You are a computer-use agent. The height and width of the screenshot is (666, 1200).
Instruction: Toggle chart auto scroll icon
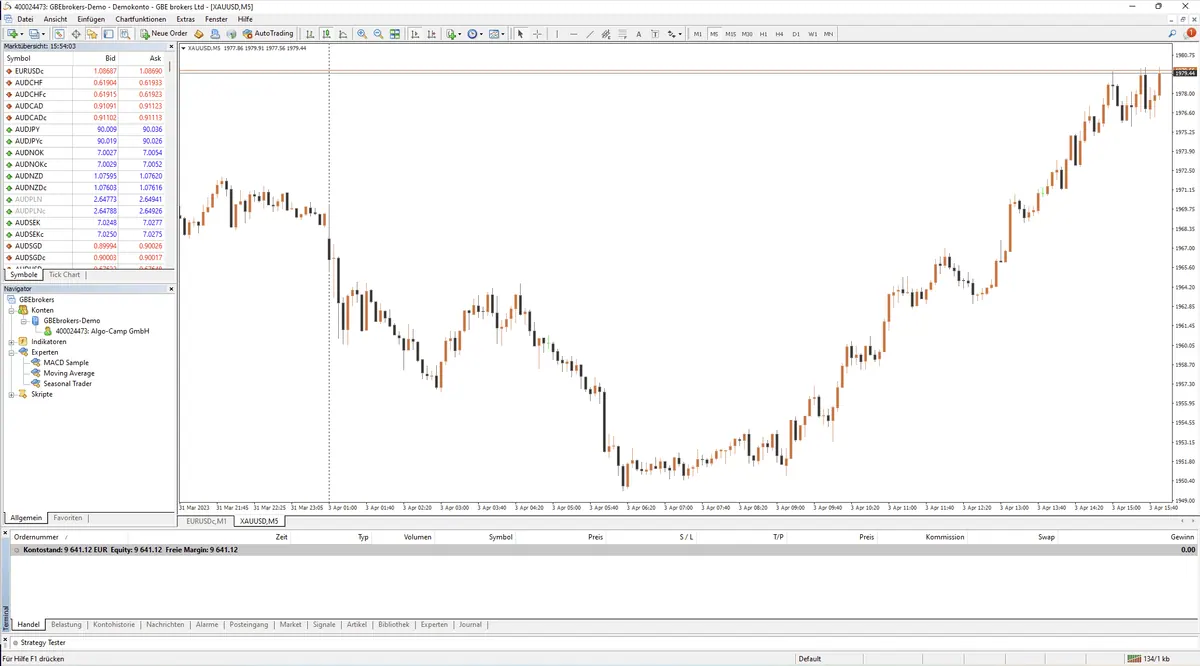click(415, 33)
